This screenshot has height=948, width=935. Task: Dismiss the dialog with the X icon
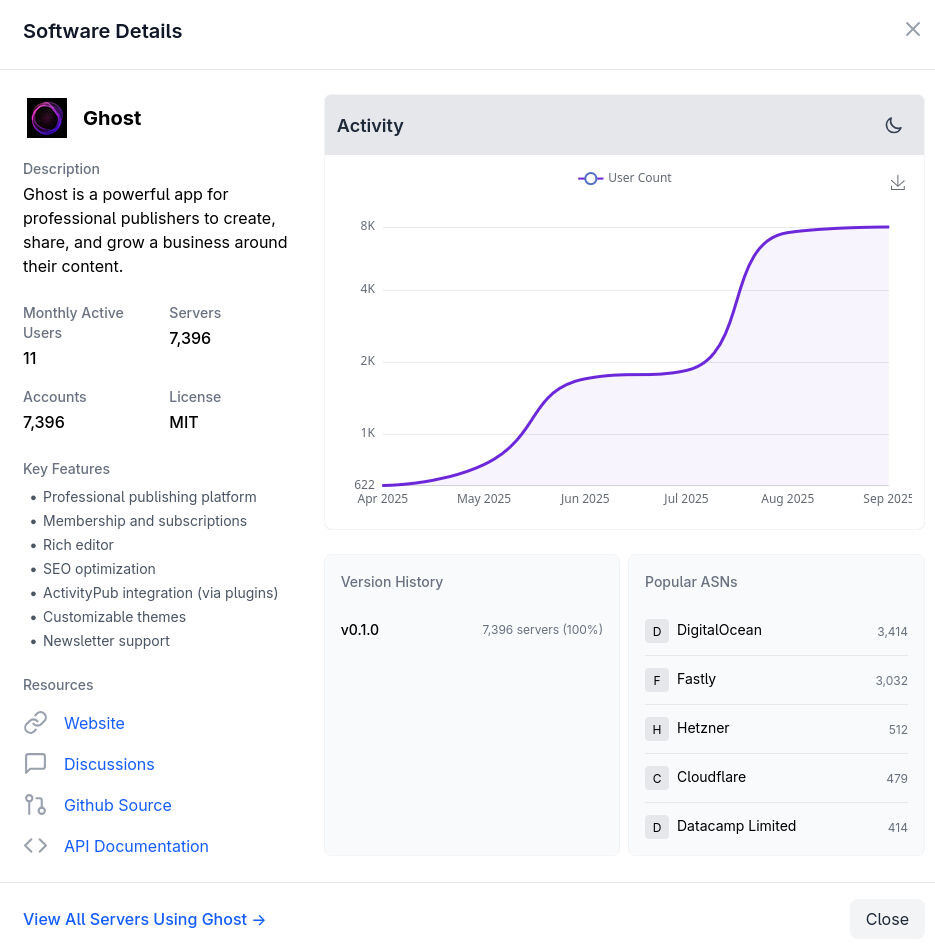click(x=912, y=30)
